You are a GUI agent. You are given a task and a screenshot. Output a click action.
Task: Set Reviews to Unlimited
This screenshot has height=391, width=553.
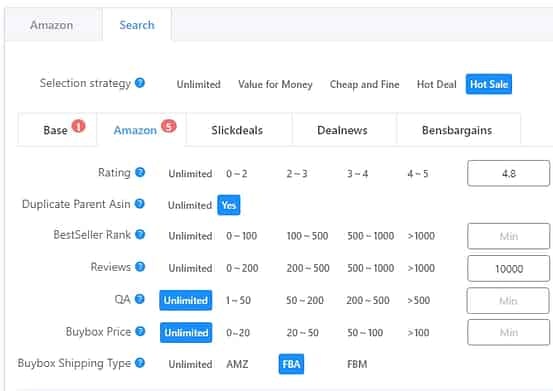click(190, 268)
